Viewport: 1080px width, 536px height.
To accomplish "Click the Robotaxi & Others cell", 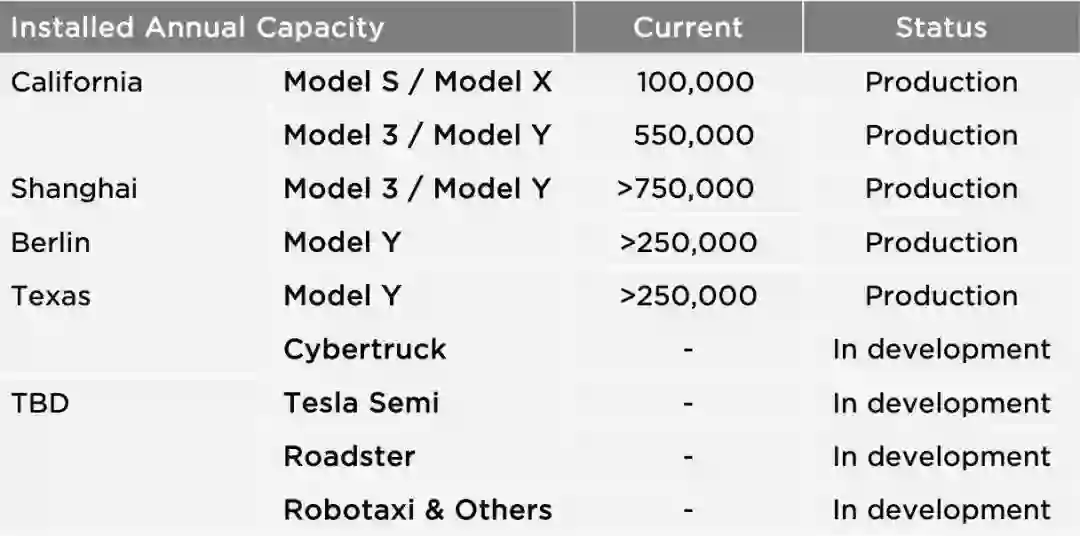I will coord(417,510).
